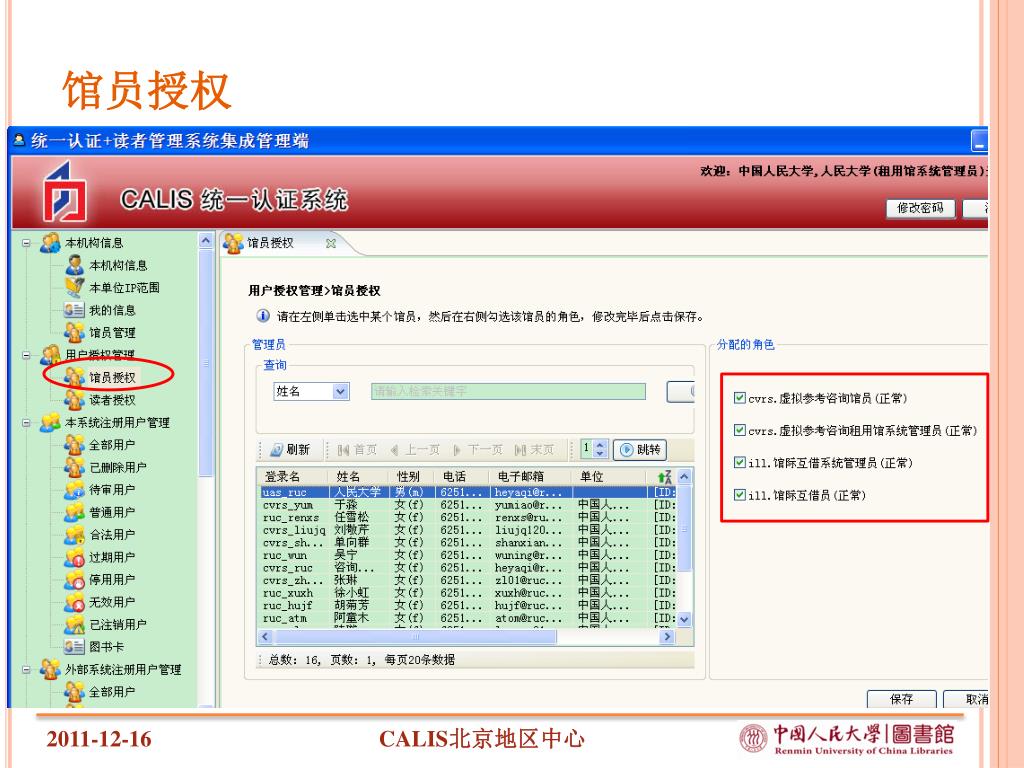
Task: Select 馆员授权 tree icon
Action: [x=74, y=377]
